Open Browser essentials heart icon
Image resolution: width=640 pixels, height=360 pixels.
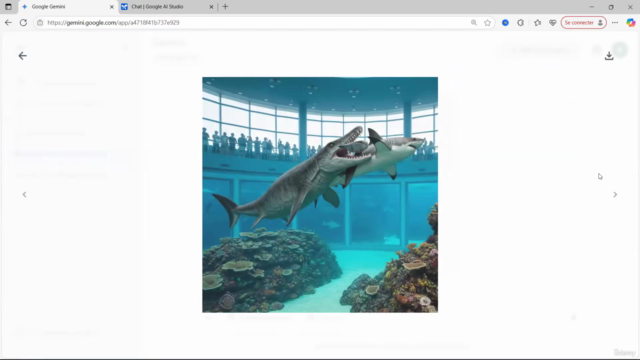pos(553,22)
